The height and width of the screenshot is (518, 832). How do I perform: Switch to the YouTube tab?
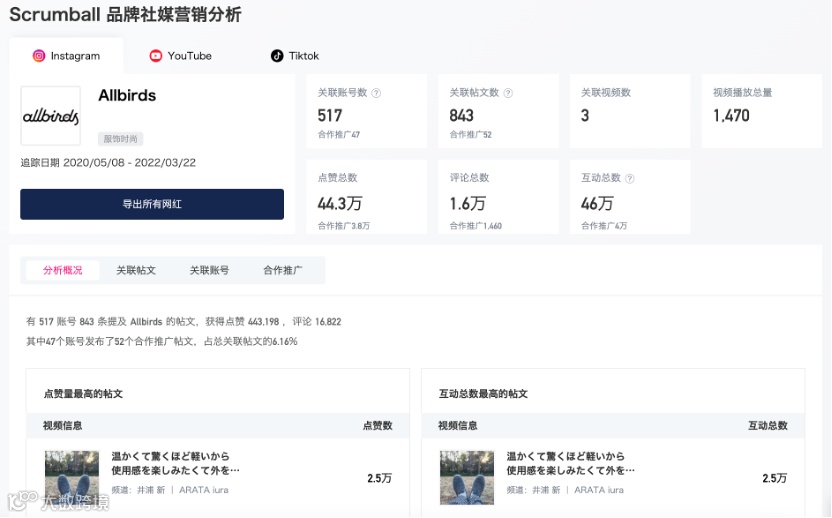(x=180, y=56)
